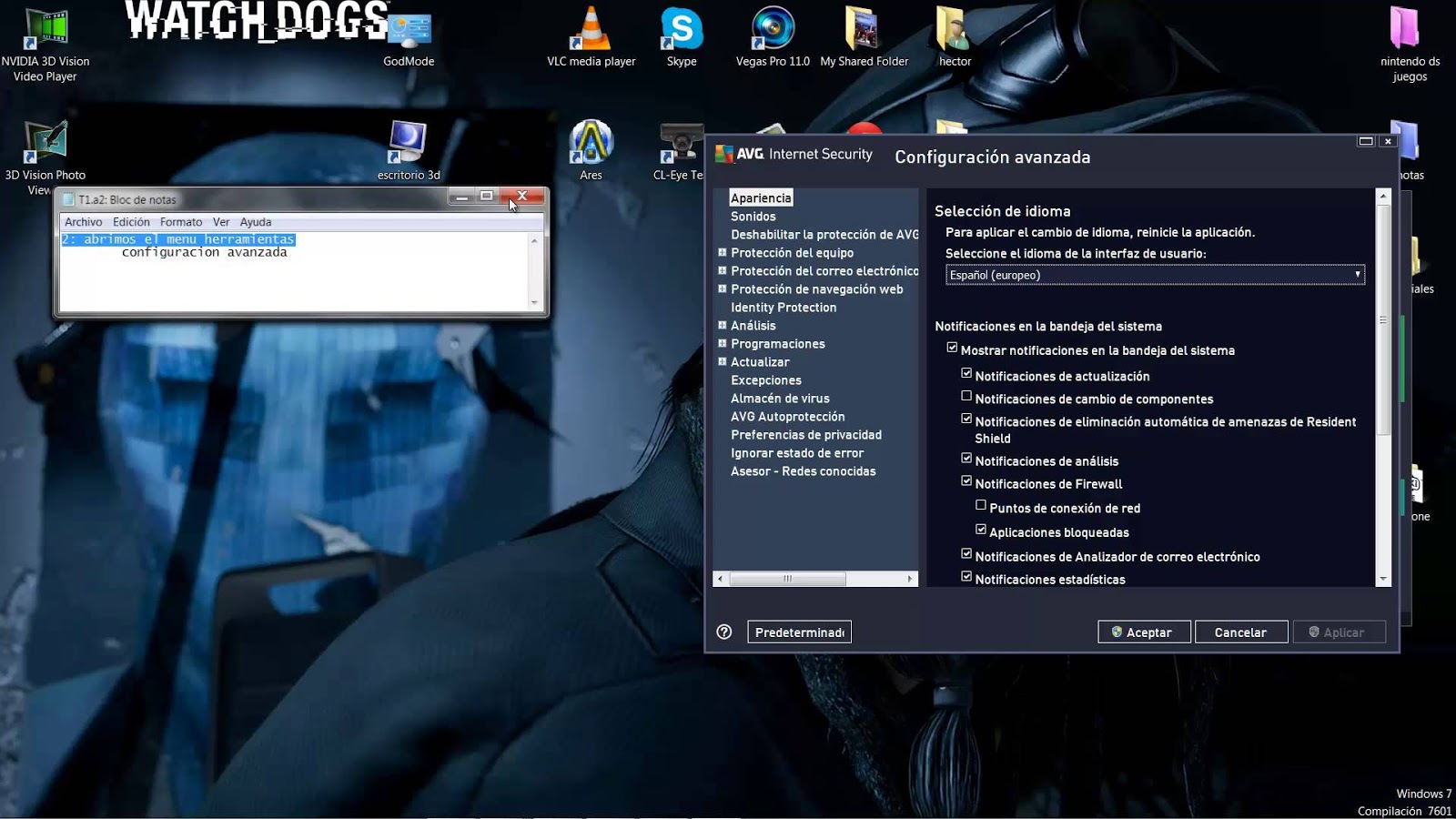Click the Predeterminado button
This screenshot has height=819, width=1456.
[799, 632]
